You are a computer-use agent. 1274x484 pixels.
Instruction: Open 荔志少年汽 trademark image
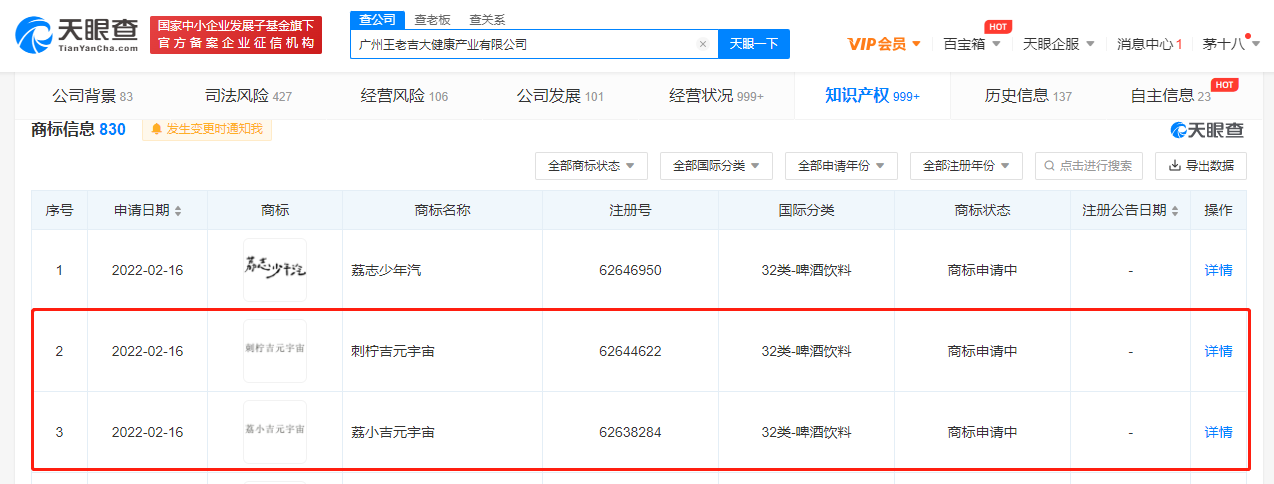(275, 270)
